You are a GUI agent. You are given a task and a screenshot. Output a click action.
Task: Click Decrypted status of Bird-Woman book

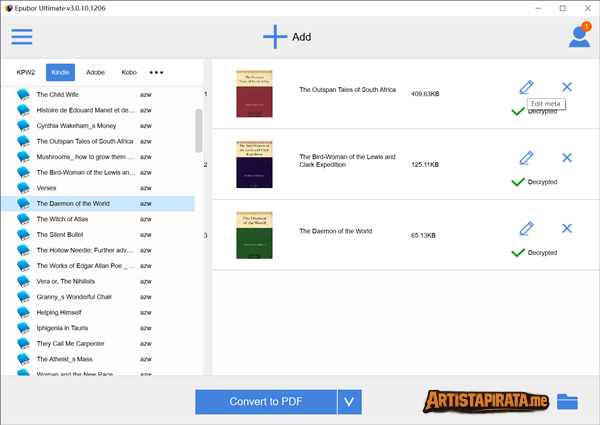tap(534, 182)
